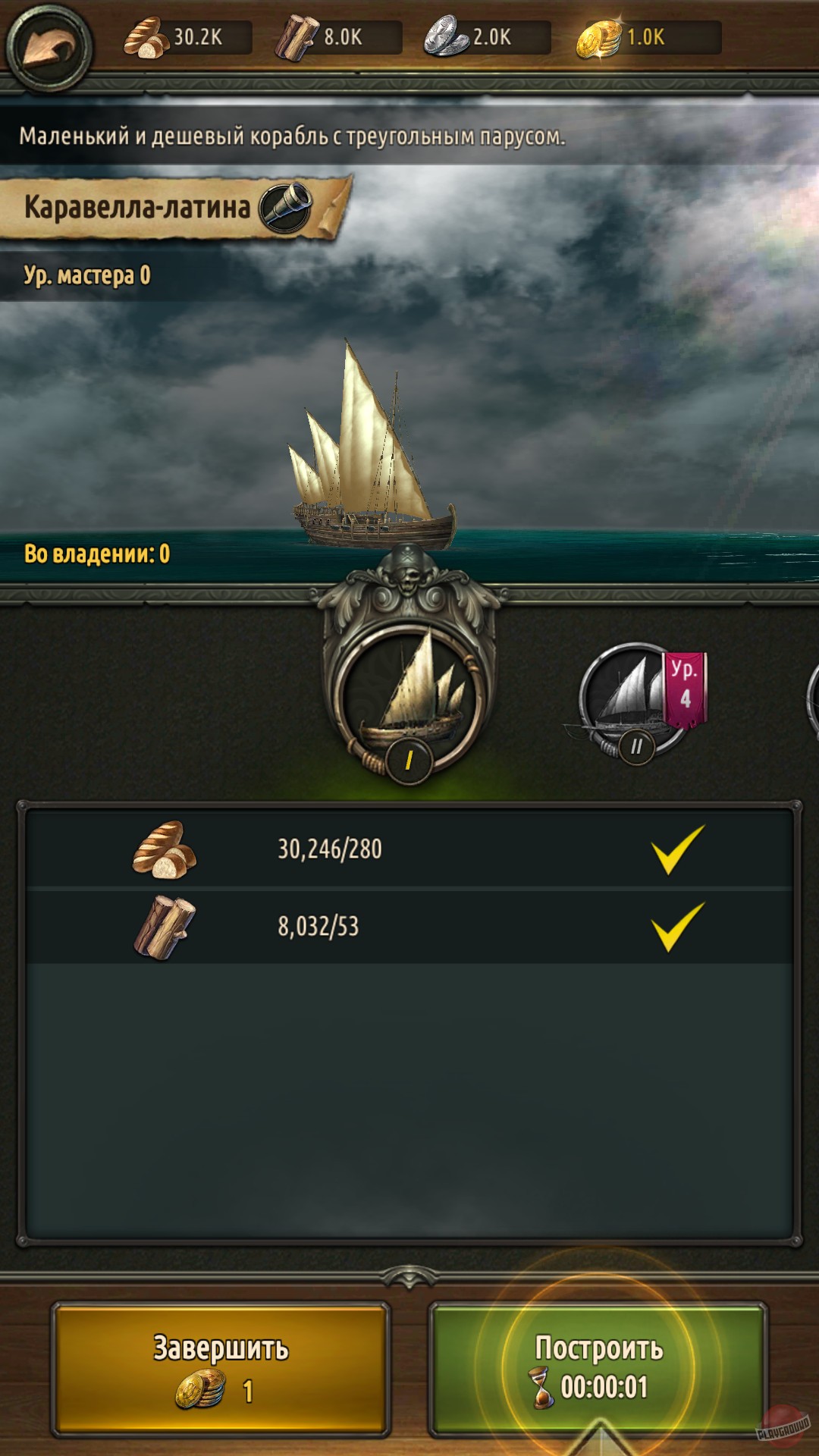The width and height of the screenshot is (819, 1456).
Task: Tap the wood requirement check mark
Action: pos(678,926)
